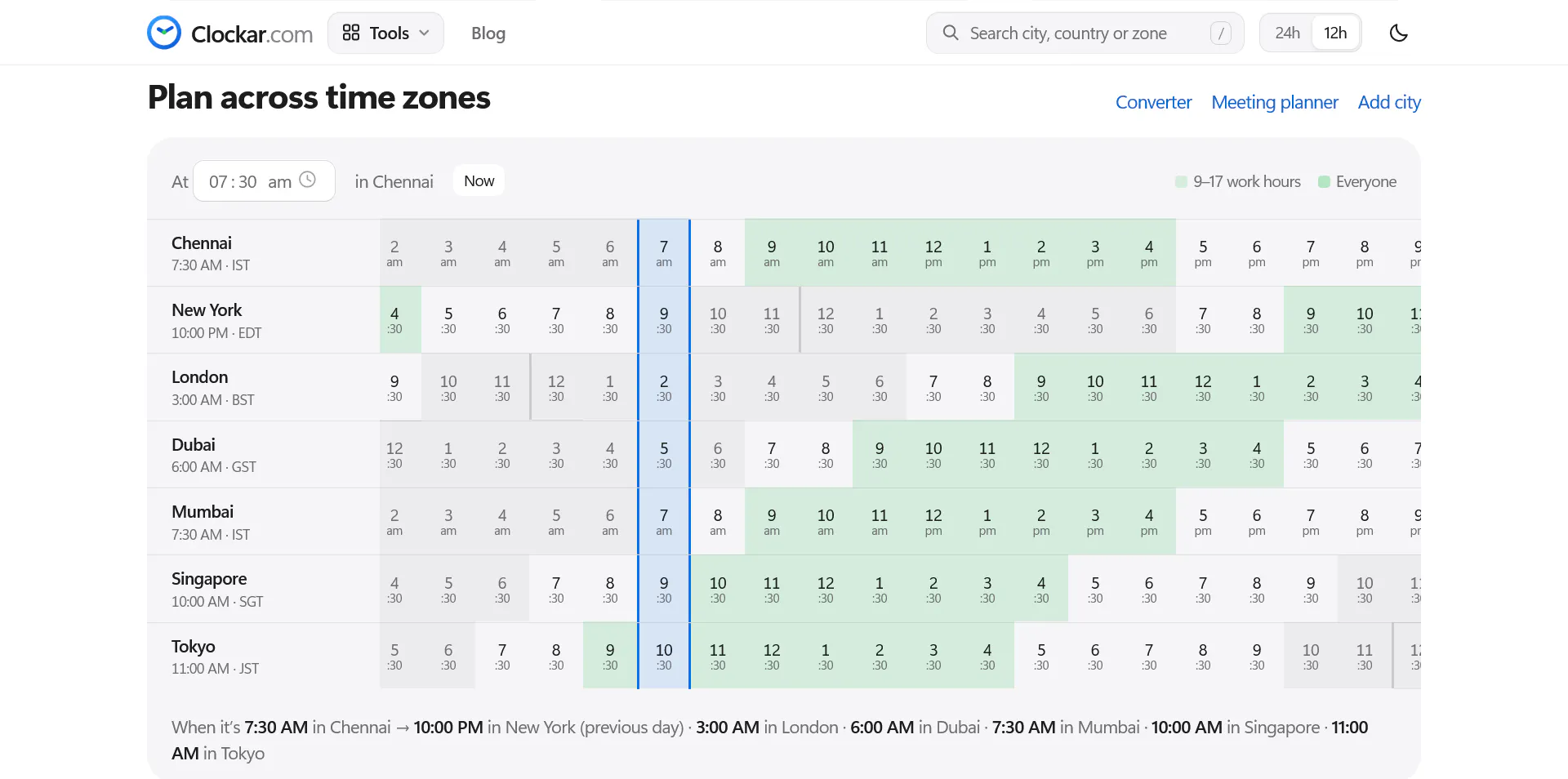Viewport: 1568px width, 779px height.
Task: Click the Add city link
Action: pyautogui.click(x=1389, y=102)
